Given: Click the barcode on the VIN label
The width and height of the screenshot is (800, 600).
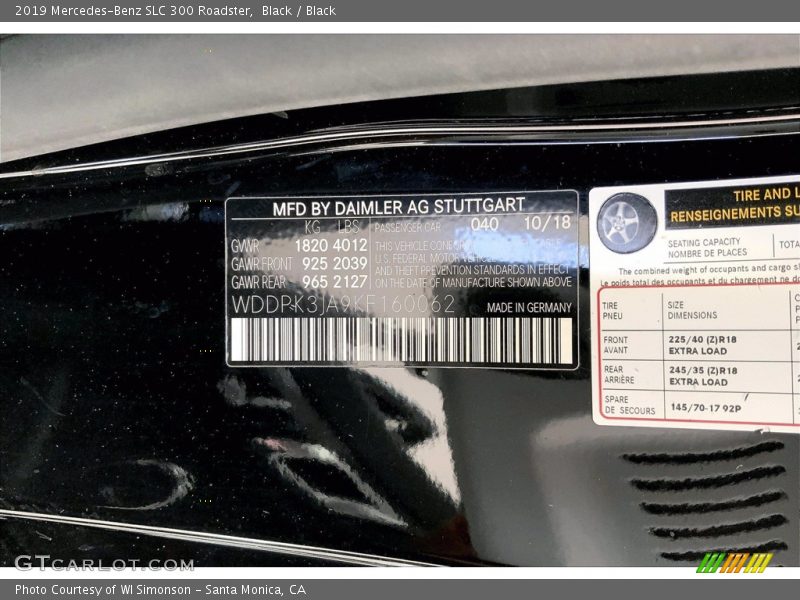Looking at the screenshot, I should 402,340.
